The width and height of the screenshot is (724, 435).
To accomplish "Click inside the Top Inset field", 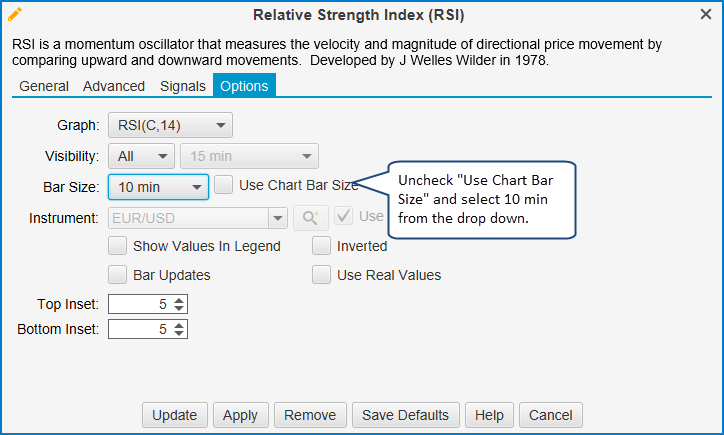I will pyautogui.click(x=138, y=304).
